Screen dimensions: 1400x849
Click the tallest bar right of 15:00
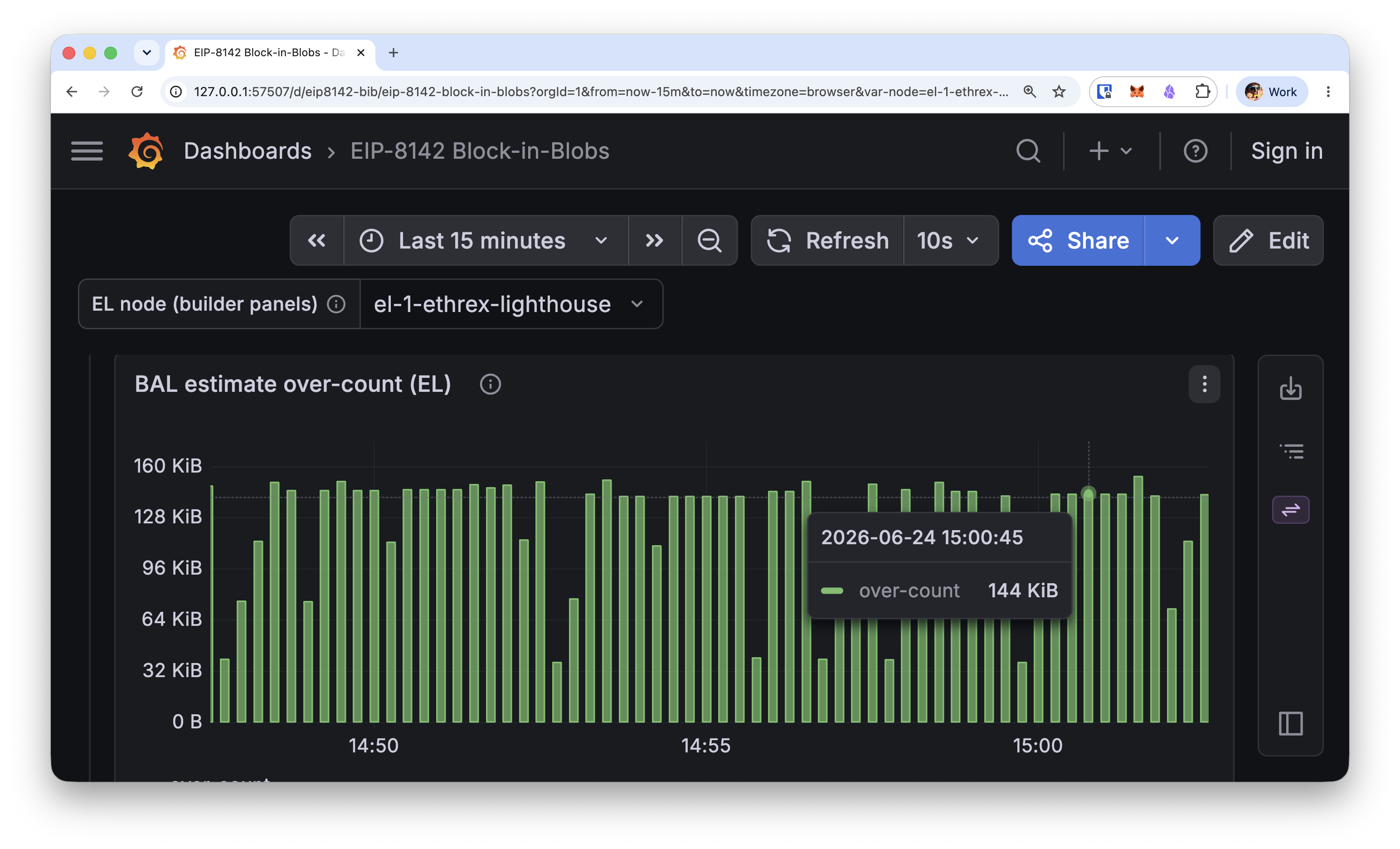1138,599
